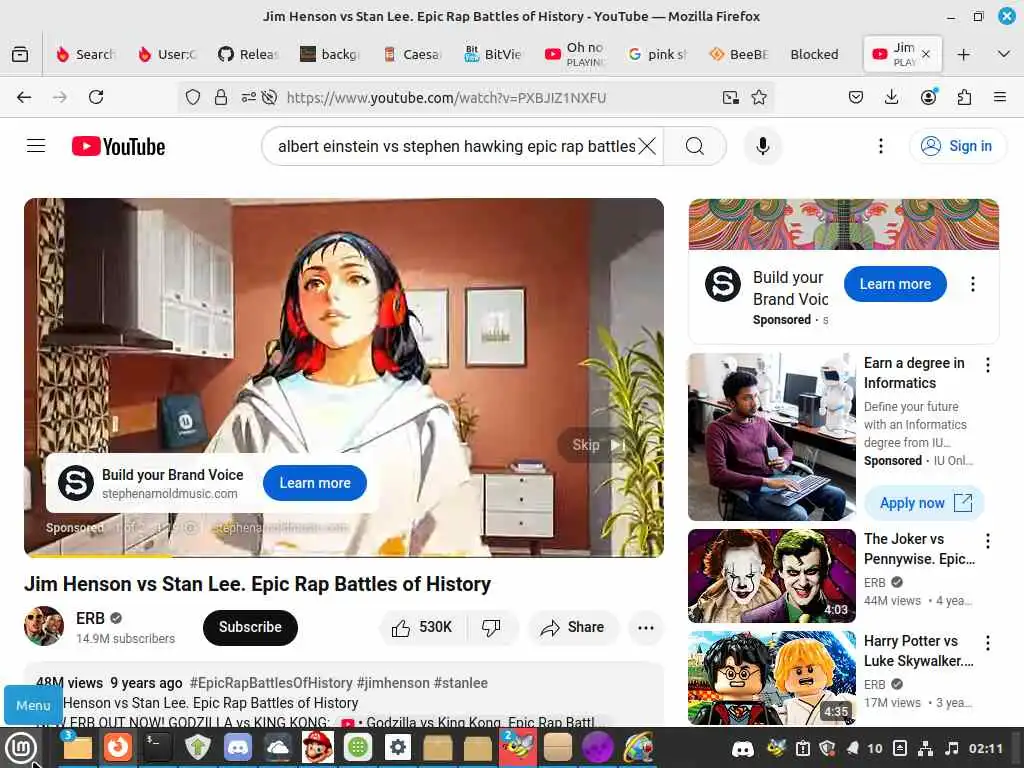Open options for Harry Potter vs Luke Skywalker
Image resolution: width=1024 pixels, height=768 pixels.
(x=987, y=643)
